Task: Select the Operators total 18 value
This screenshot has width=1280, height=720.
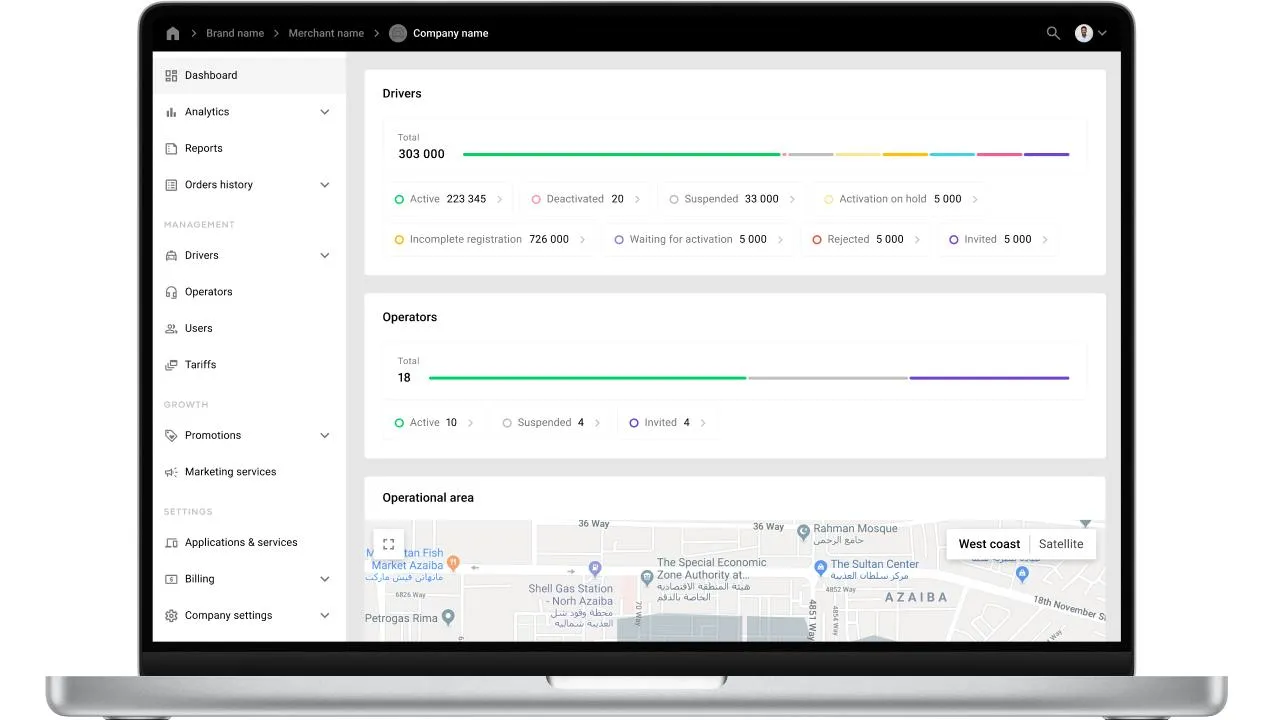Action: pos(404,378)
